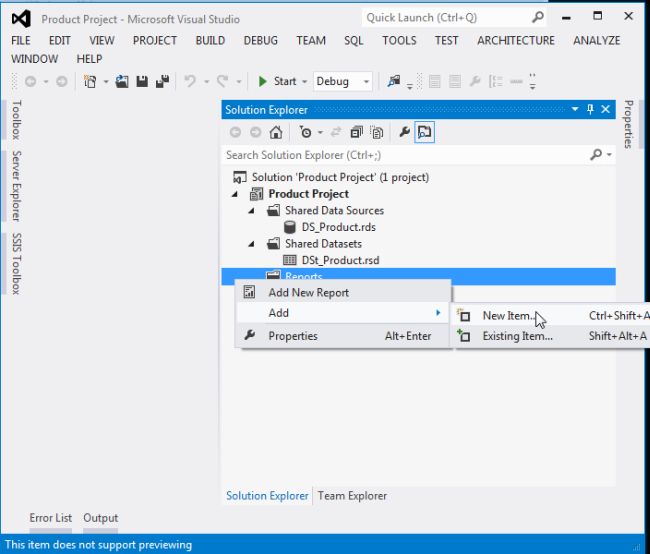Viewport: 650px width, 554px height.
Task: Collapse the Product Project node
Action: click(x=235, y=194)
